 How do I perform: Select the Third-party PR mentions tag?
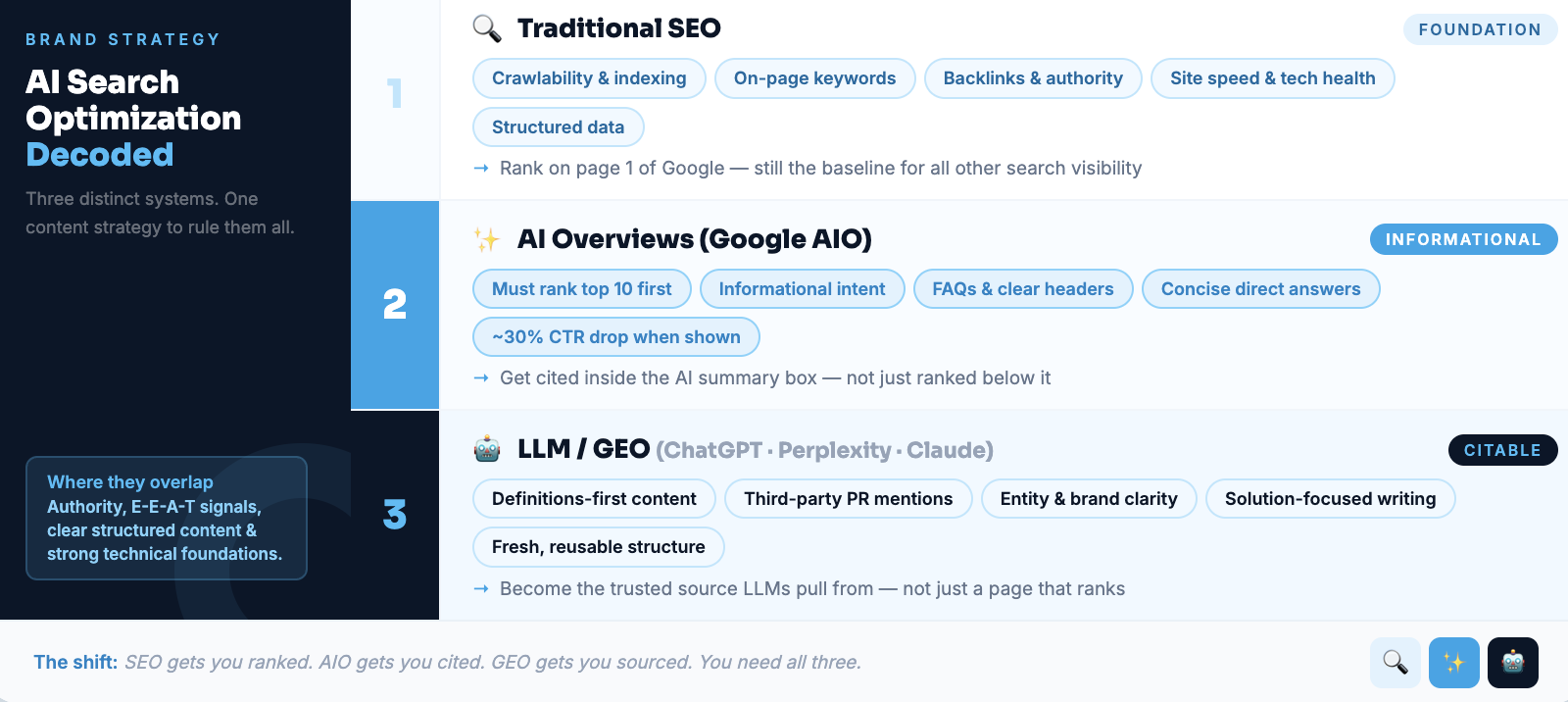(x=849, y=499)
